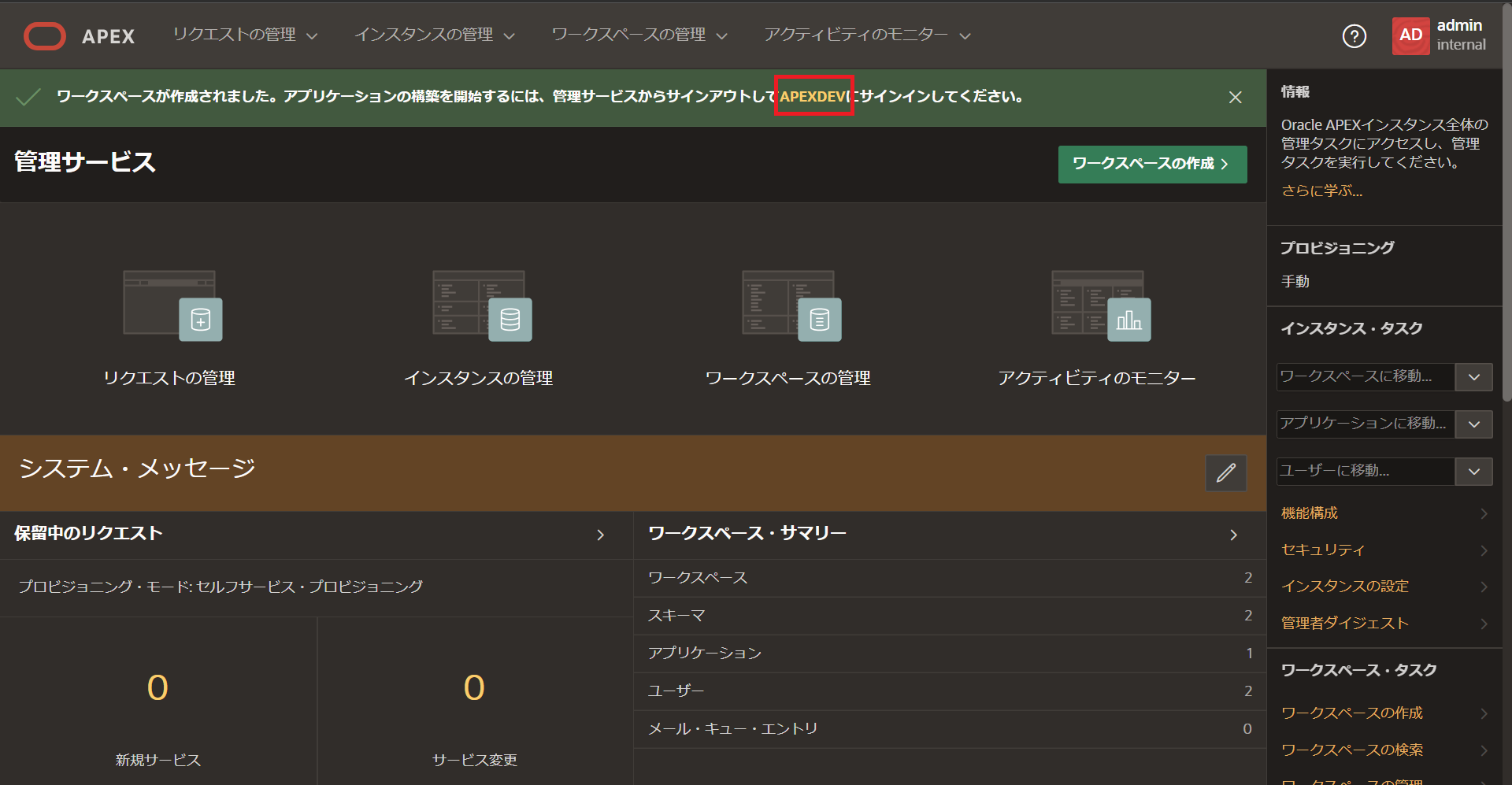Open 機能構成 link in sidebar
The width and height of the screenshot is (1512, 785).
click(1309, 513)
